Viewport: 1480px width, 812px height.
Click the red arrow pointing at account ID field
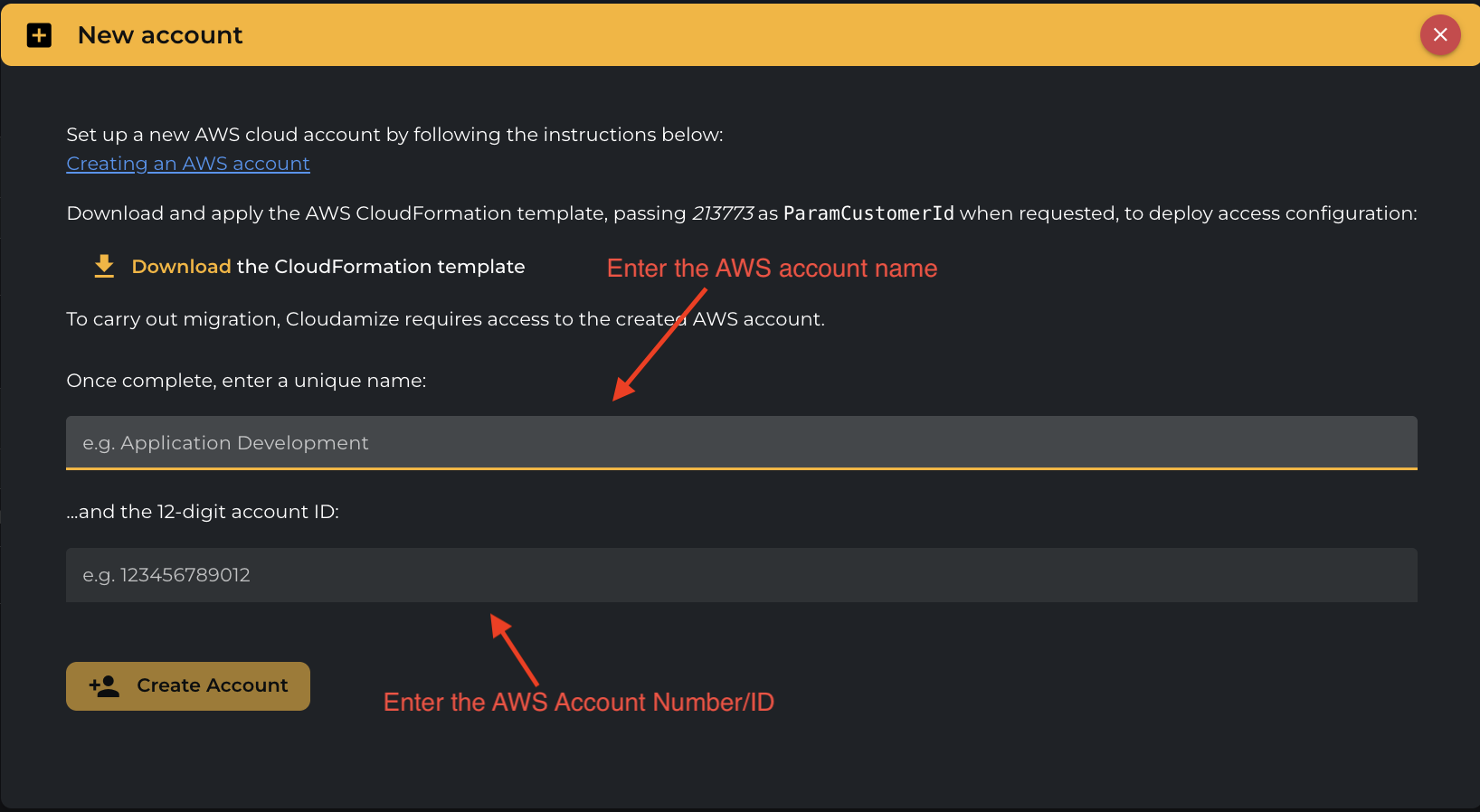coord(514,649)
